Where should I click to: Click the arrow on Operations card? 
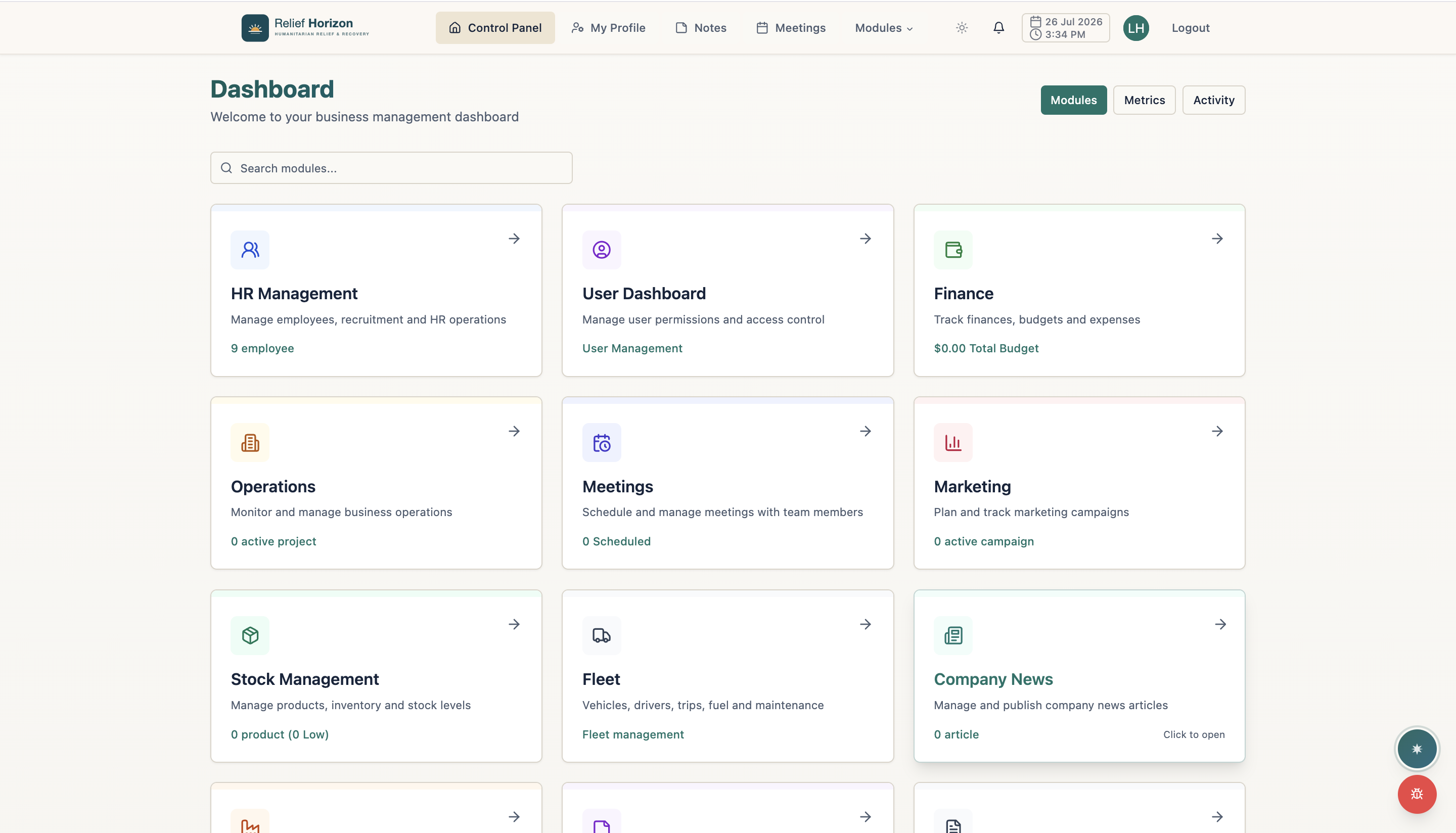(514, 431)
